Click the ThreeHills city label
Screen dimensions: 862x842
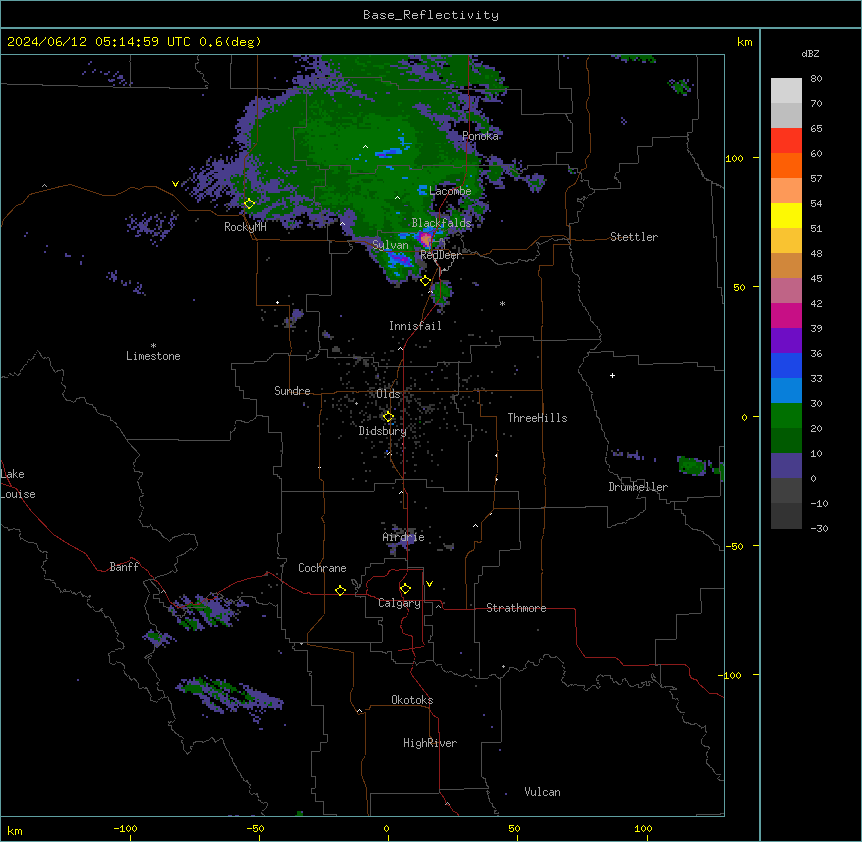pyautogui.click(x=537, y=418)
